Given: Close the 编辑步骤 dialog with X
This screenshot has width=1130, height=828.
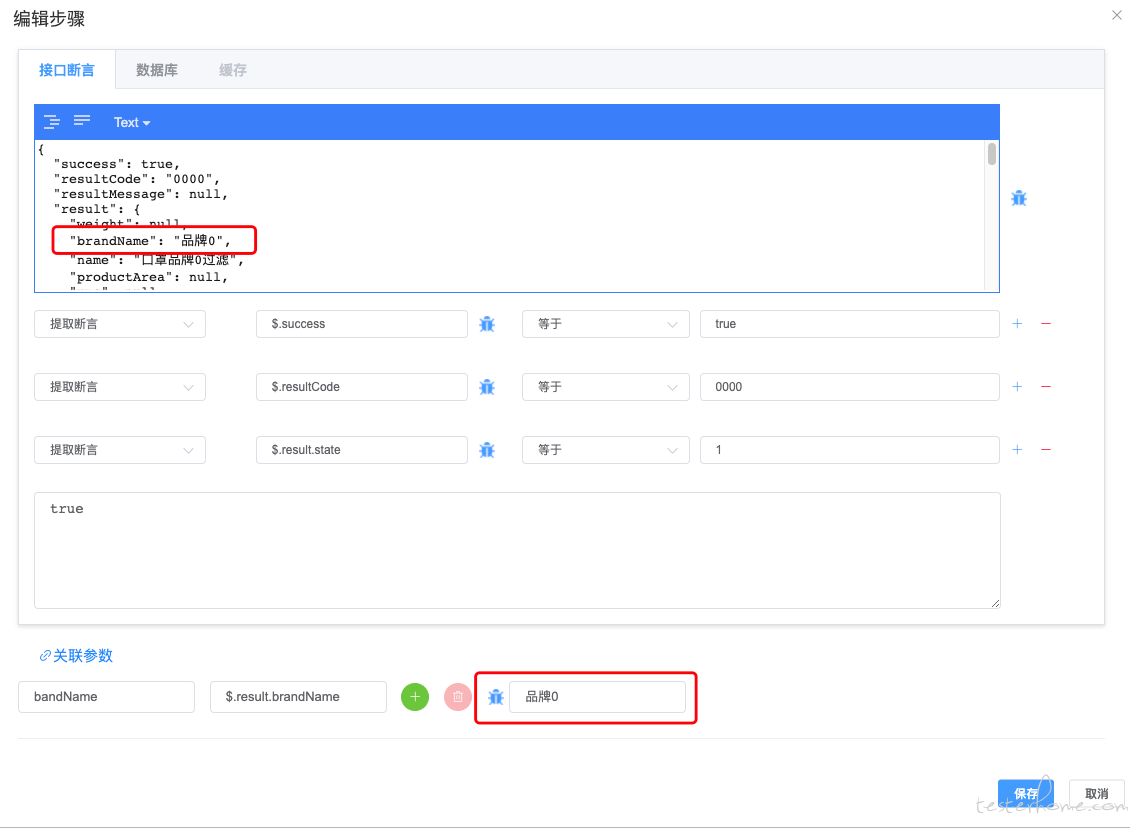Looking at the screenshot, I should click(x=1116, y=15).
